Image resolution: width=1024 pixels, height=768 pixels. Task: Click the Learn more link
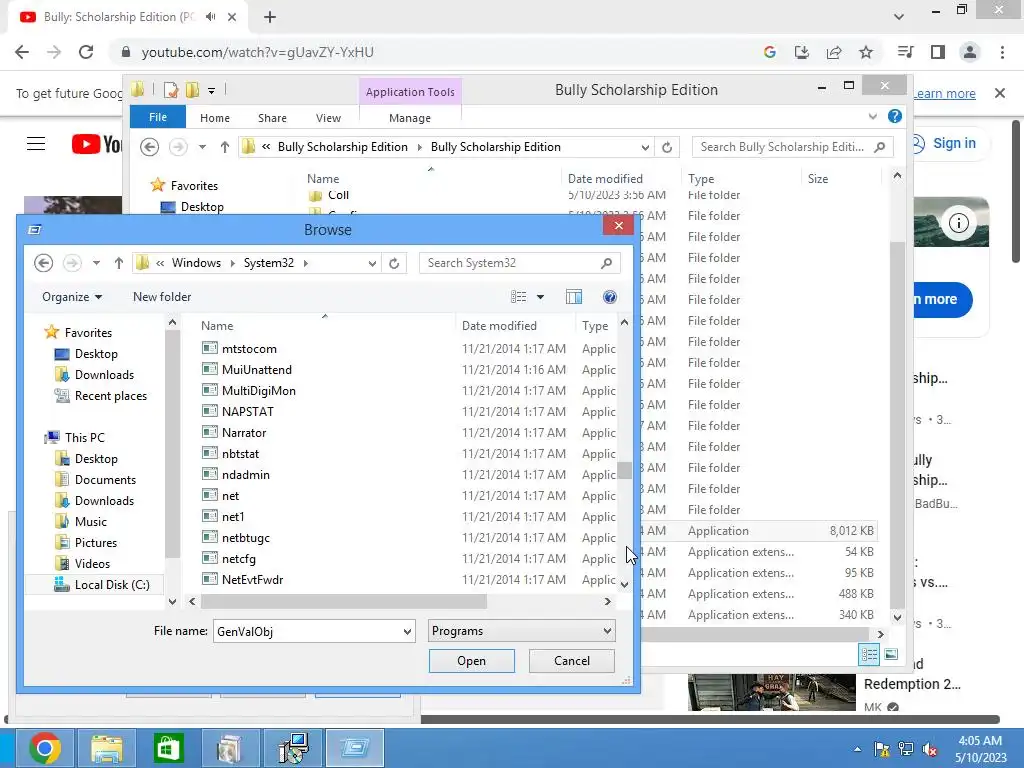pos(944,94)
